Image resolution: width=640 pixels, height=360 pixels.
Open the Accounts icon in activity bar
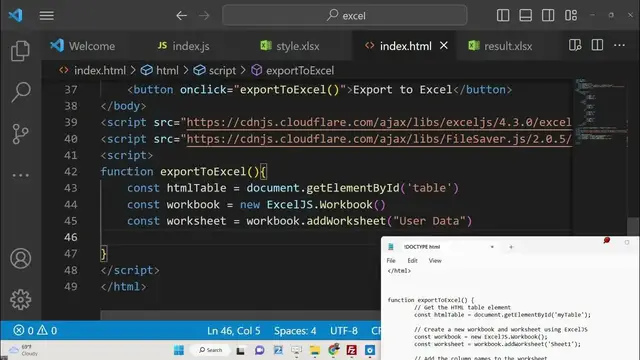pos(20,258)
